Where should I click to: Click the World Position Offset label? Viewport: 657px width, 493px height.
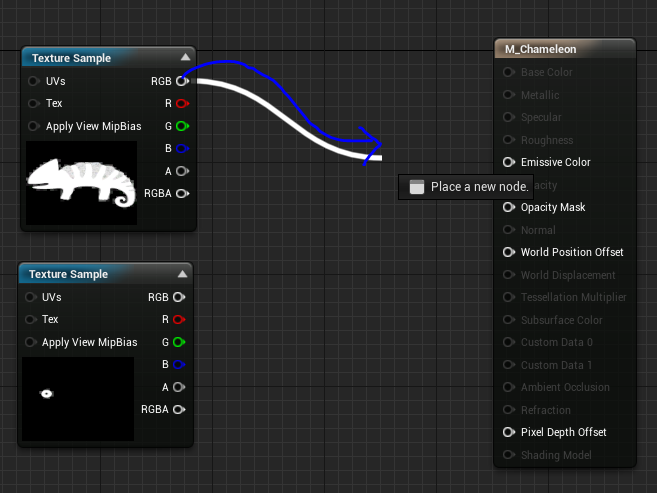pyautogui.click(x=572, y=252)
